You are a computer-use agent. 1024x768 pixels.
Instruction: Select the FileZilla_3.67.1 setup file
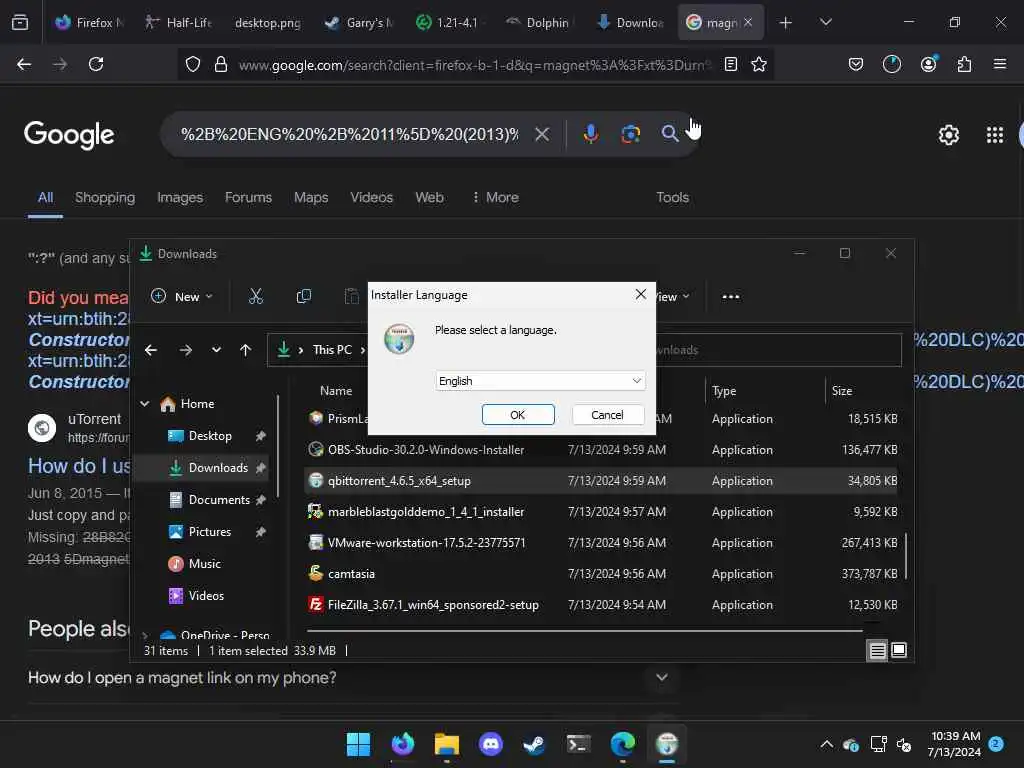click(601, 605)
